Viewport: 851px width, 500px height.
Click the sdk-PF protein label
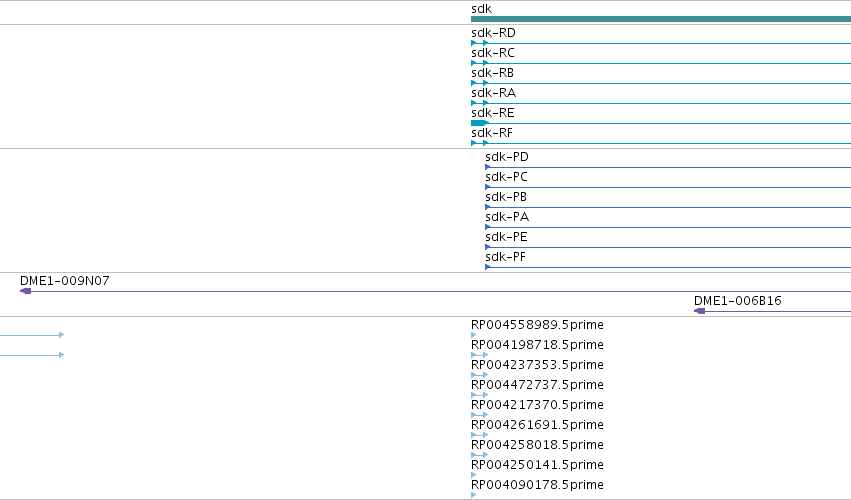point(505,257)
